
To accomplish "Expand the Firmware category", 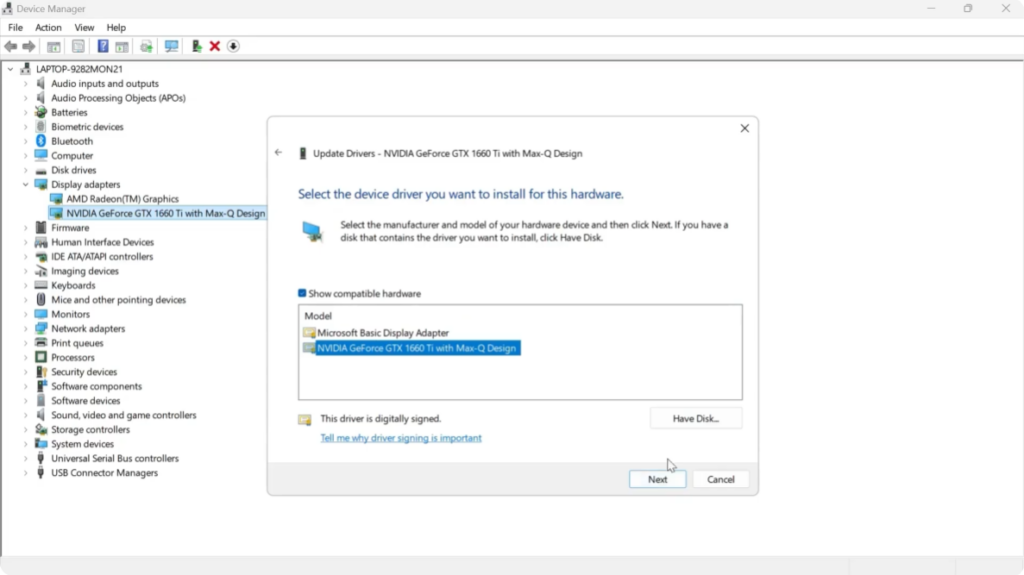I will click(x=25, y=227).
